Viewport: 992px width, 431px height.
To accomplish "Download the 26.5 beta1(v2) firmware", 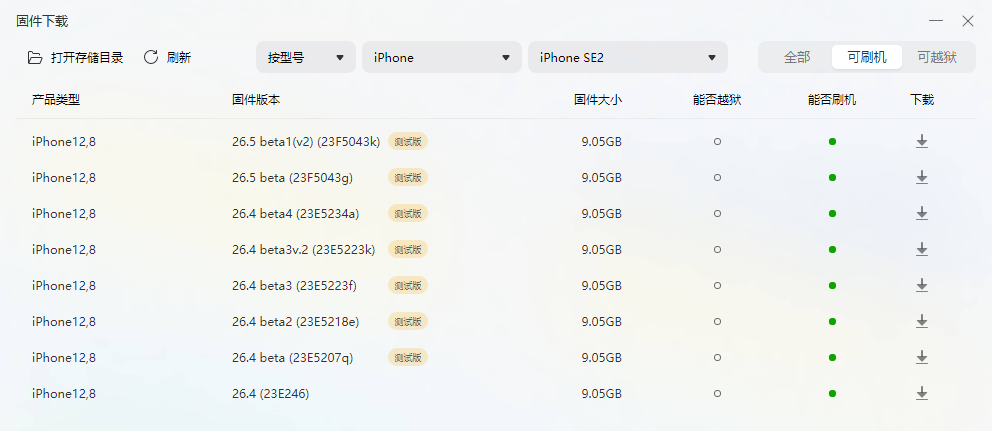I will pyautogui.click(x=921, y=142).
